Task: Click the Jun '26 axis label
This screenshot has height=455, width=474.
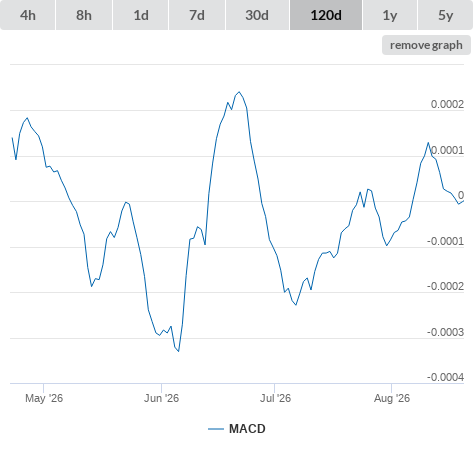Action: tap(161, 398)
